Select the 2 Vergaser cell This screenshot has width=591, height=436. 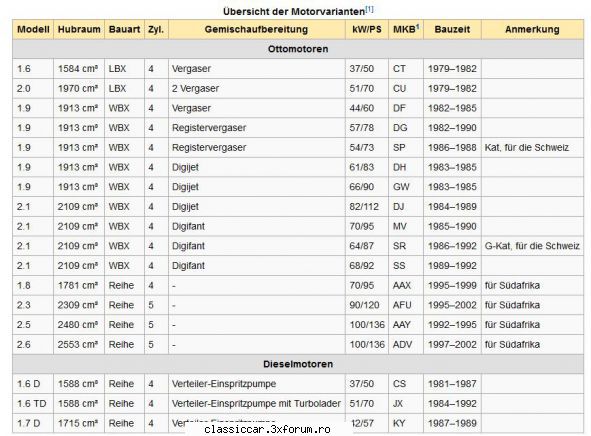click(x=256, y=89)
